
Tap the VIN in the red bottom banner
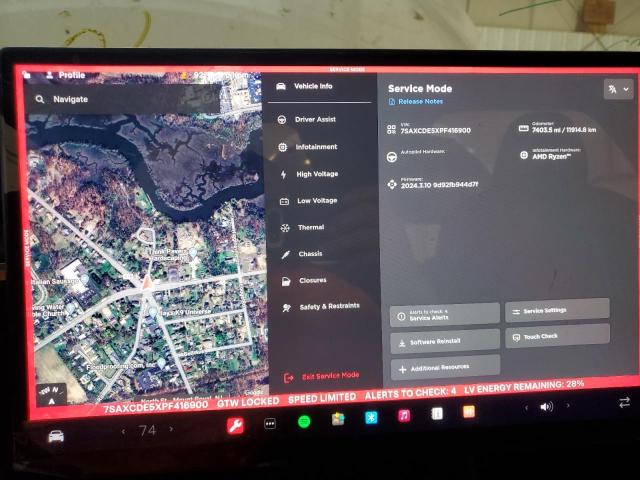click(x=156, y=407)
